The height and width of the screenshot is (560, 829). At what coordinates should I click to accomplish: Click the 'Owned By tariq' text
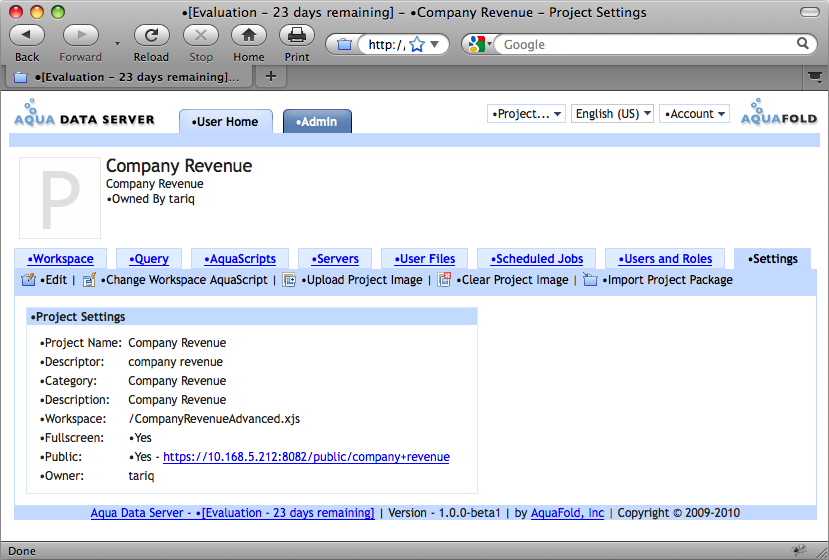(x=151, y=199)
